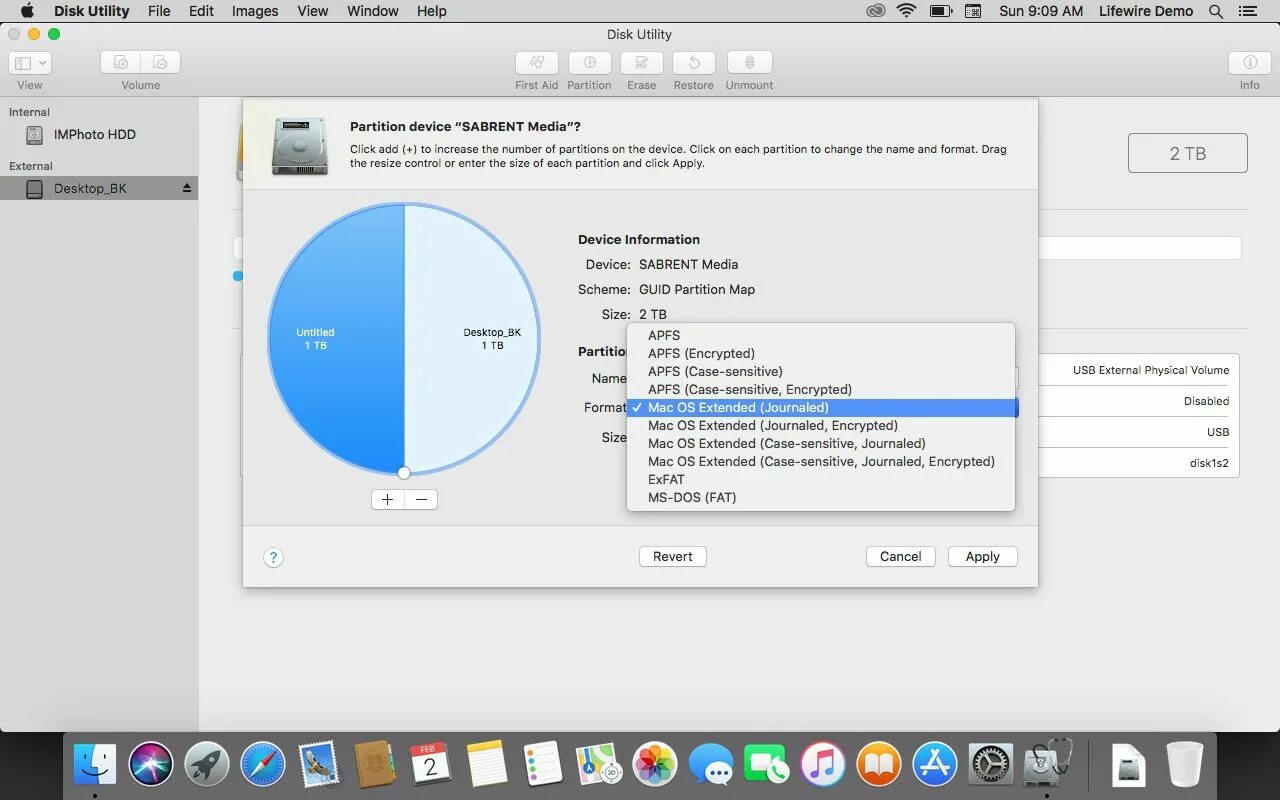Open Messages from the Dock
The width and height of the screenshot is (1280, 800).
coord(711,767)
